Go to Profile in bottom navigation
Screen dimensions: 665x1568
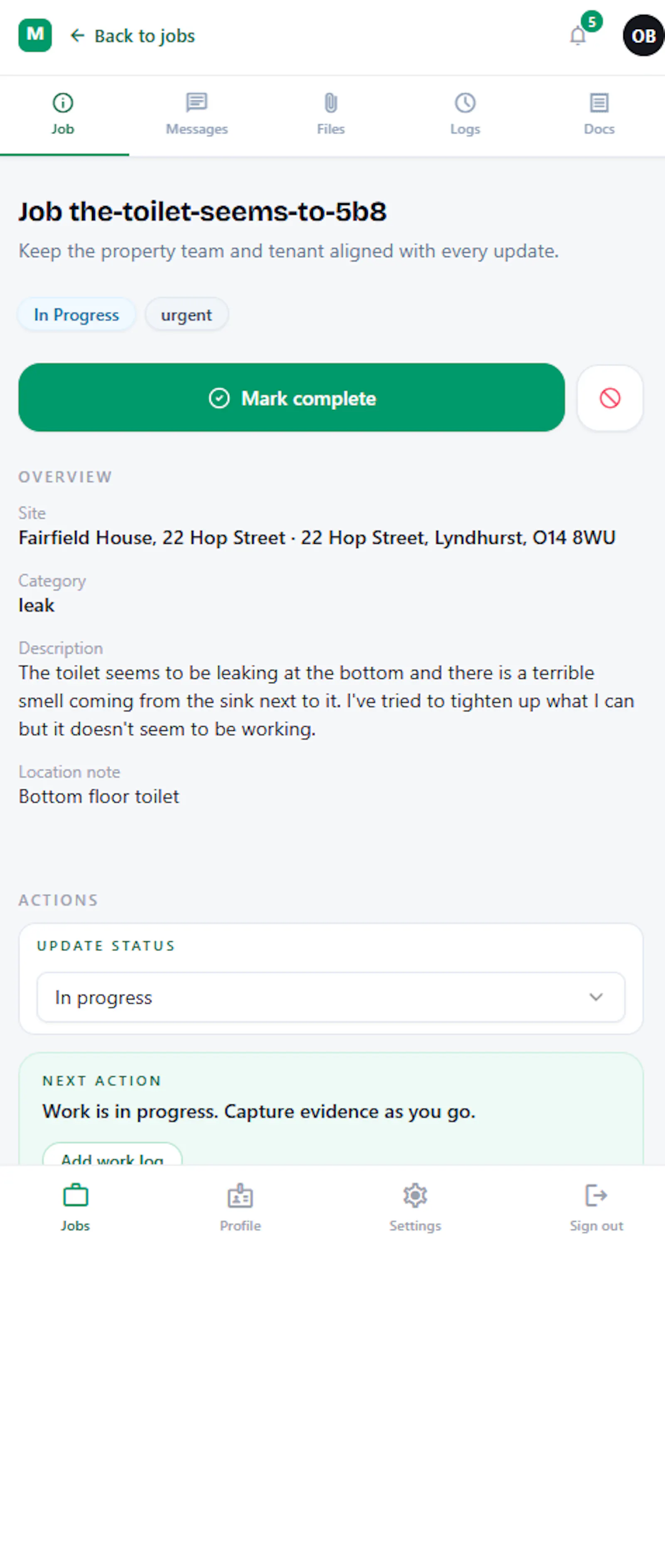point(240,1208)
